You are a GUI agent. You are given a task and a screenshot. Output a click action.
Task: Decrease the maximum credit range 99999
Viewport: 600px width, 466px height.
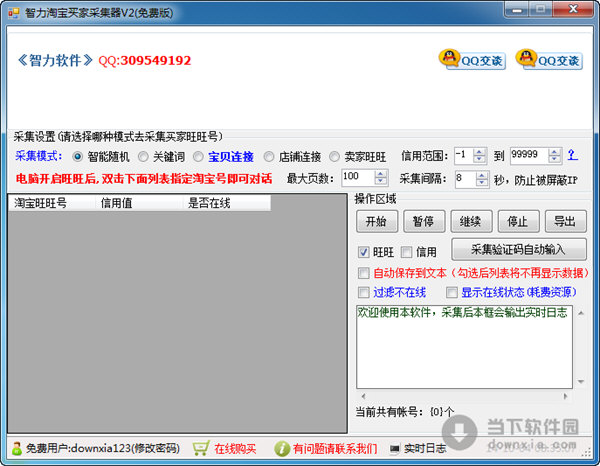tap(554, 159)
